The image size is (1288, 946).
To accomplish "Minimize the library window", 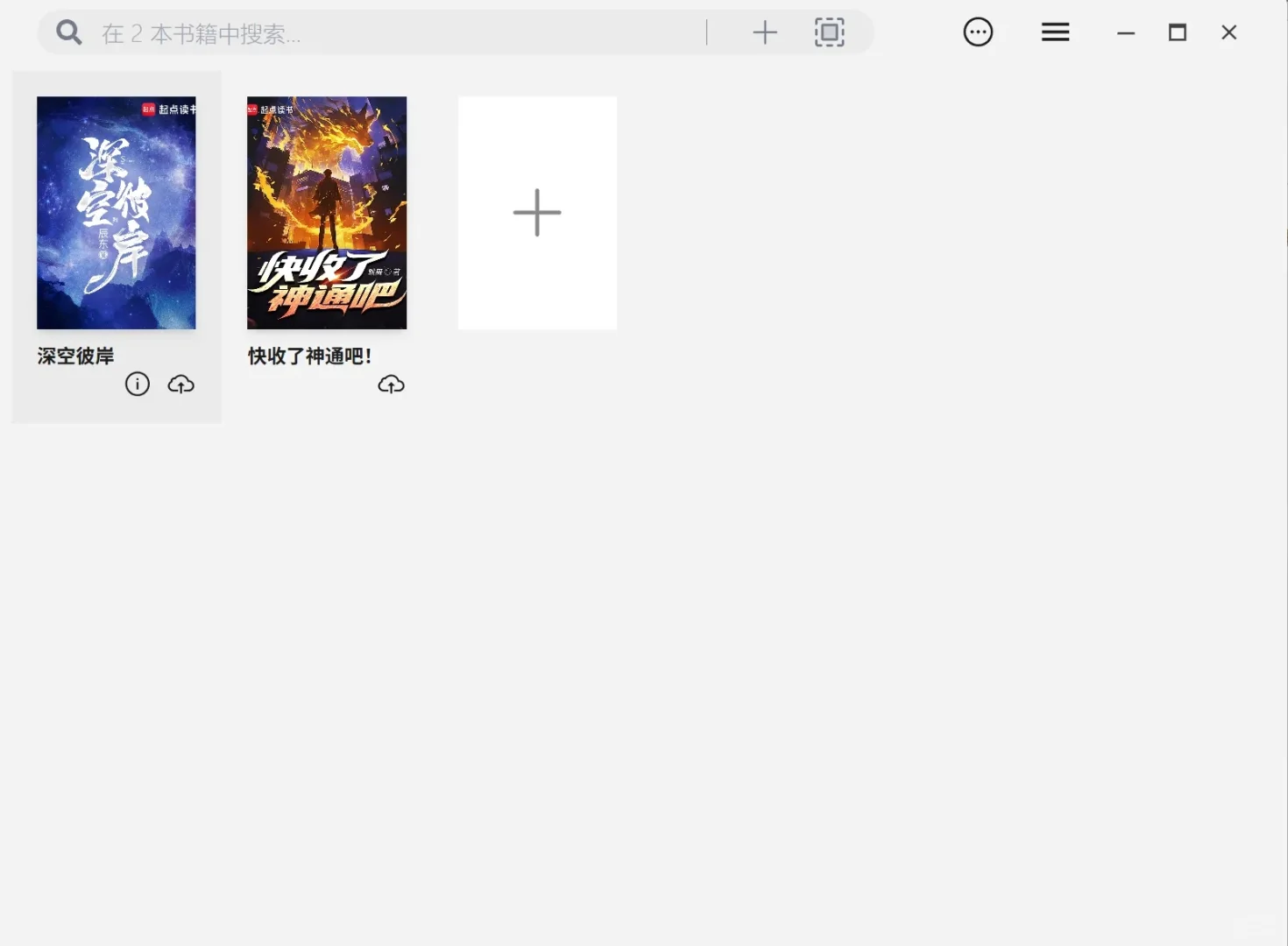I will click(x=1126, y=32).
